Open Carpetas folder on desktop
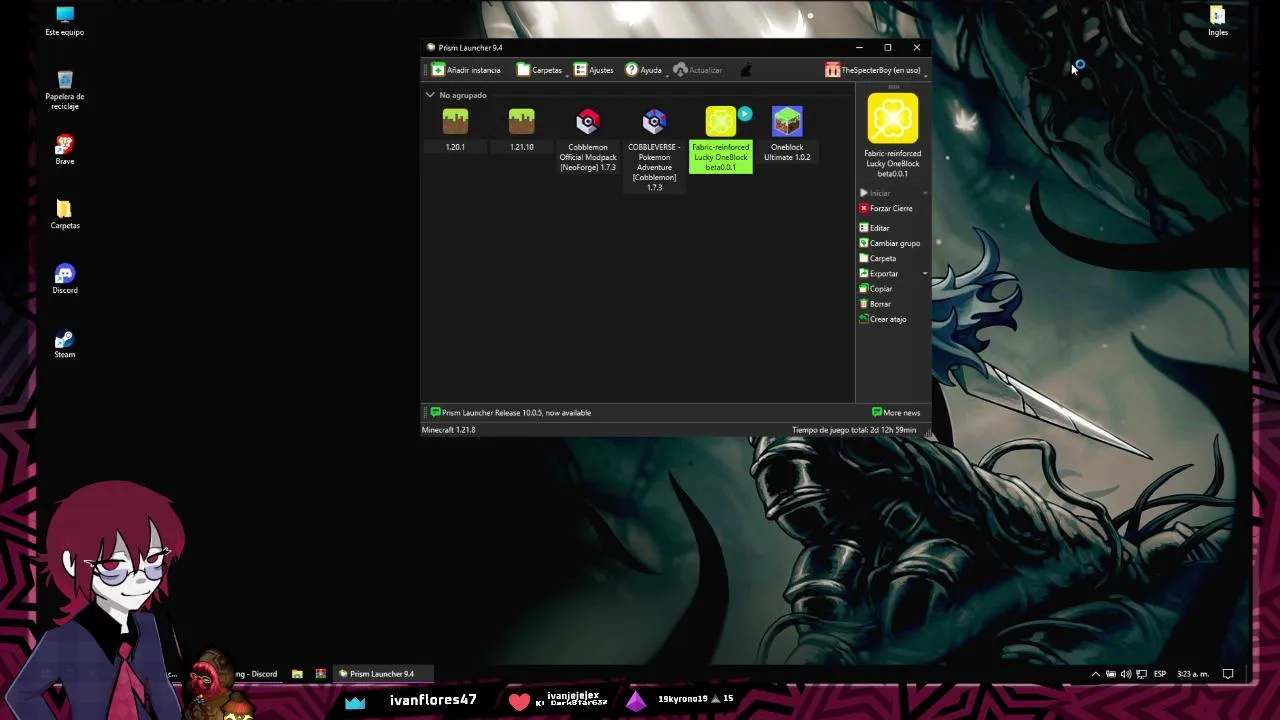Image resolution: width=1280 pixels, height=720 pixels. pyautogui.click(x=65, y=214)
